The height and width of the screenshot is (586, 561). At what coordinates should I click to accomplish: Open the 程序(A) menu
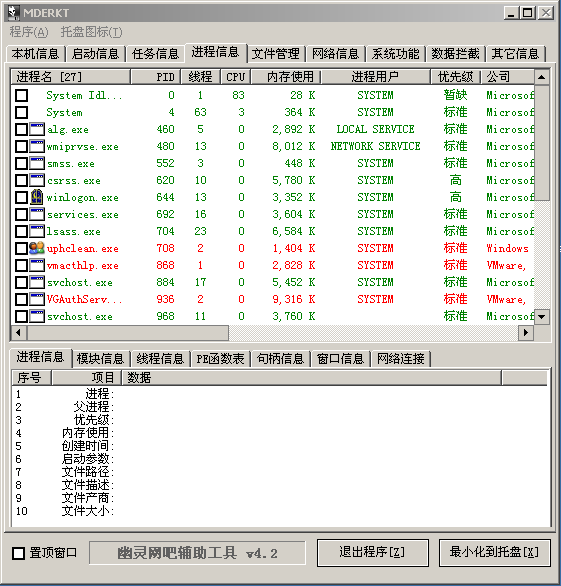[x=29, y=32]
